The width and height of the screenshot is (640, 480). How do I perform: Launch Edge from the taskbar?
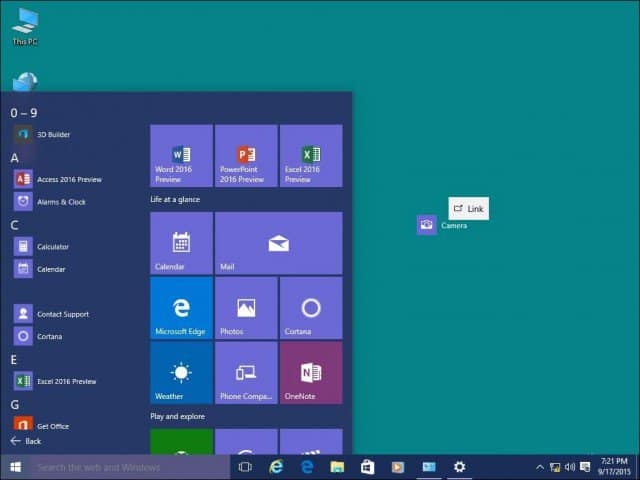click(307, 467)
